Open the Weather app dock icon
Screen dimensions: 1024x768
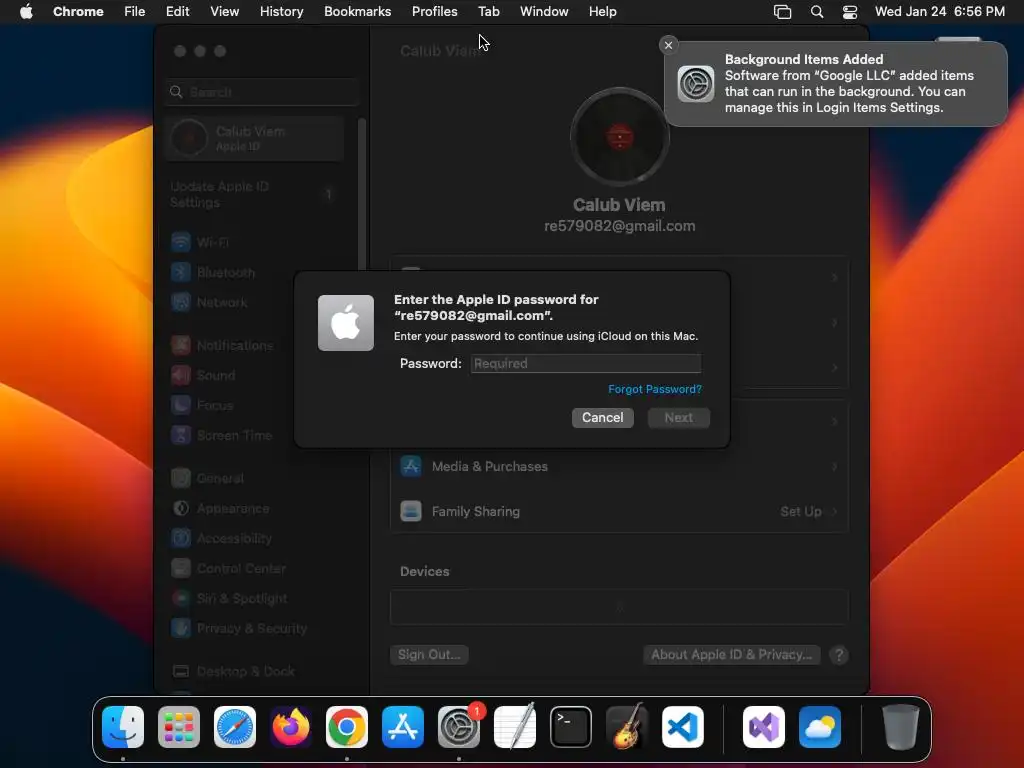(820, 727)
